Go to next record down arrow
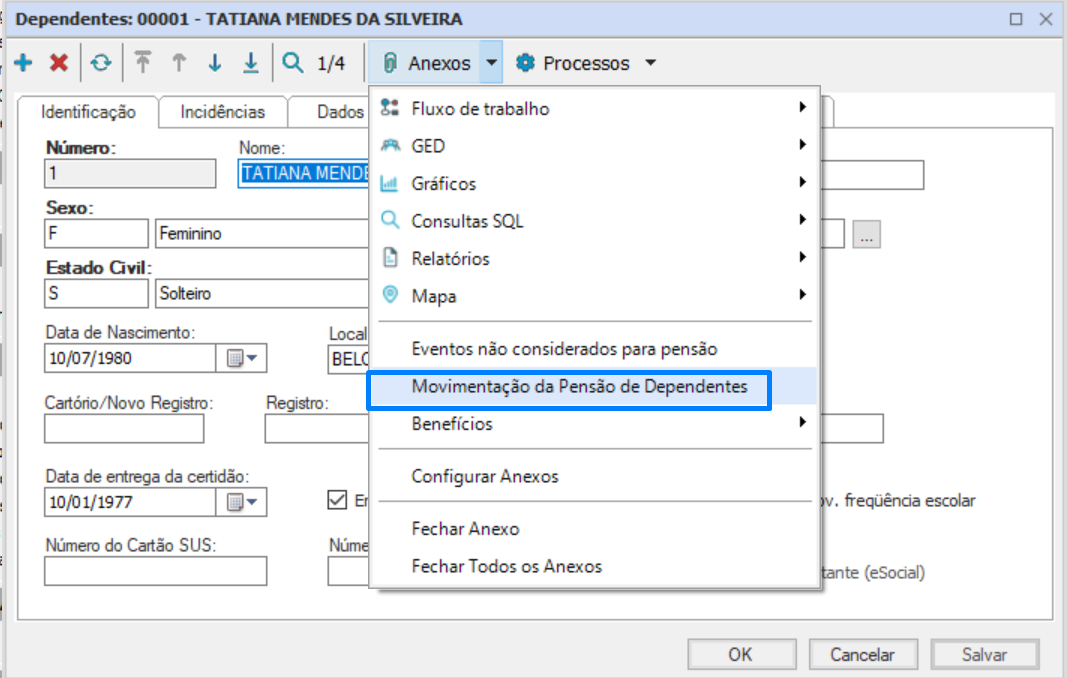The image size is (1067, 678). 215,63
